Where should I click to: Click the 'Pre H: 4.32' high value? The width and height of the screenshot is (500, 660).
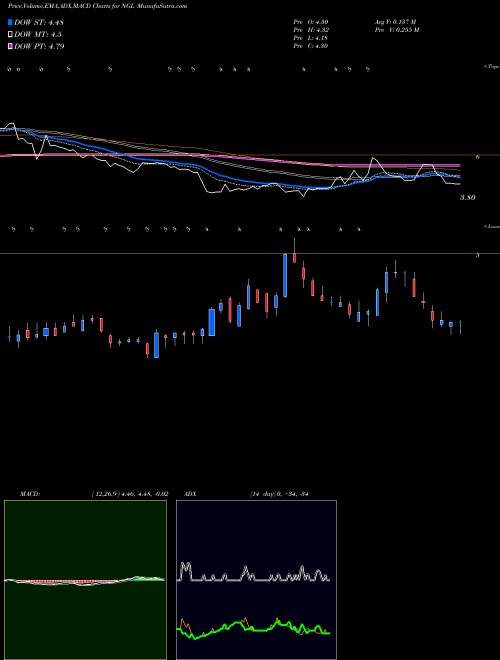click(x=311, y=30)
